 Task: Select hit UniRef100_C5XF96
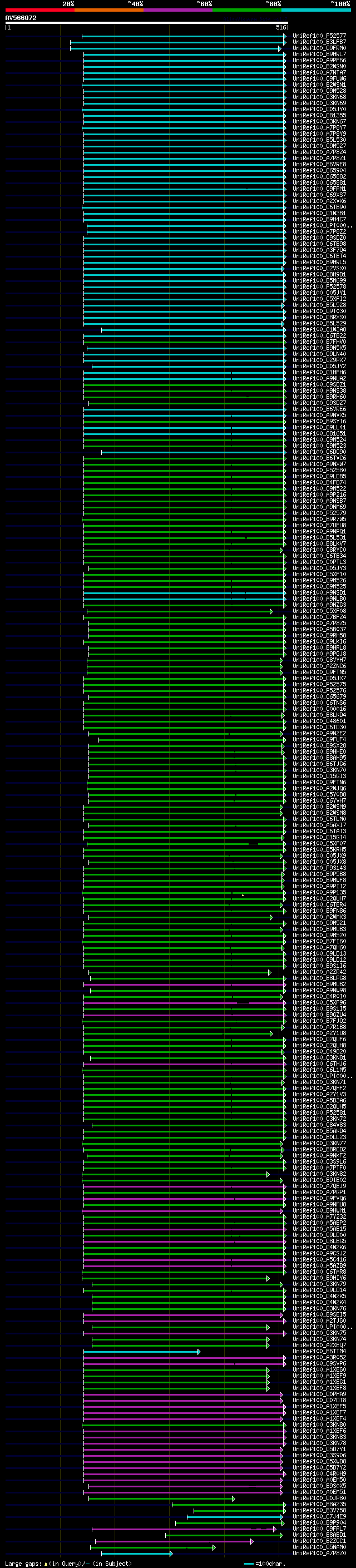tap(319, 1002)
